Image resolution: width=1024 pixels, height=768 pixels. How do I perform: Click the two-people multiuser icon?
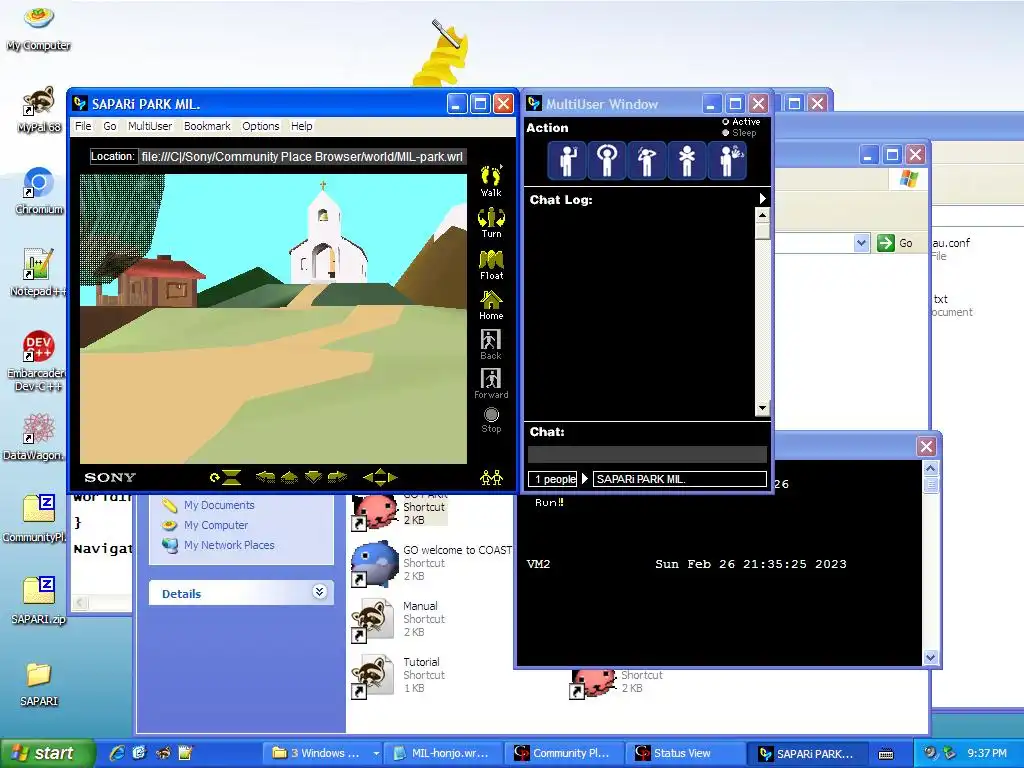491,477
